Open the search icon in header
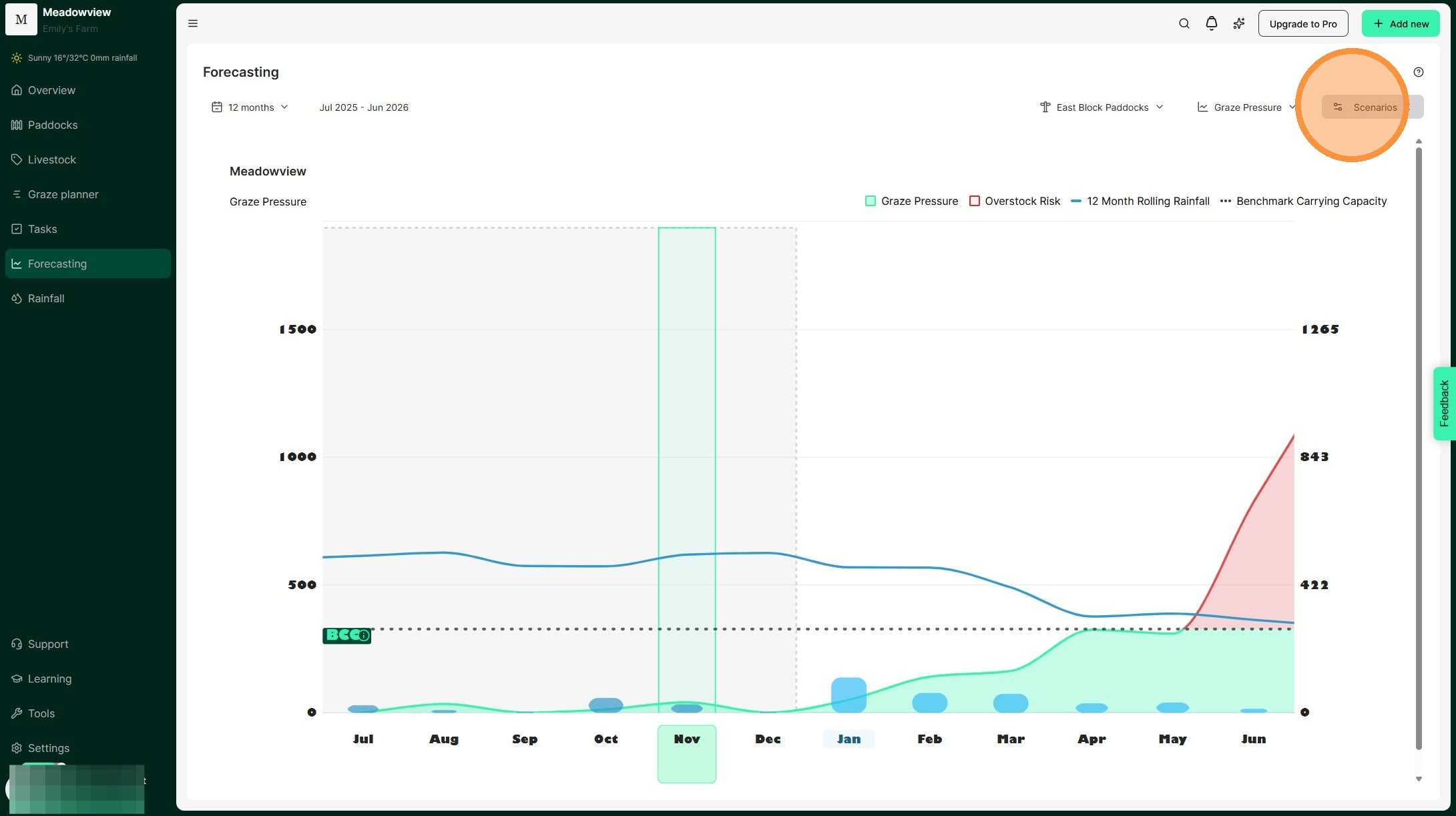This screenshot has height=816, width=1456. (1184, 23)
